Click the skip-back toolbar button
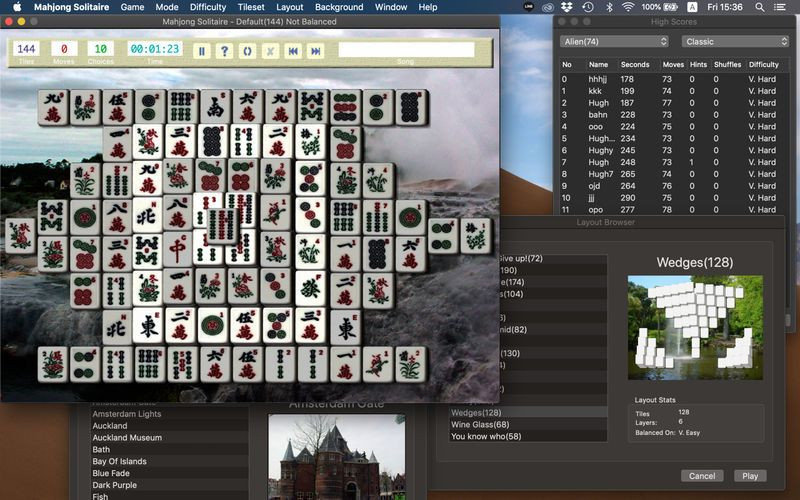The width and height of the screenshot is (800, 500). click(x=293, y=51)
